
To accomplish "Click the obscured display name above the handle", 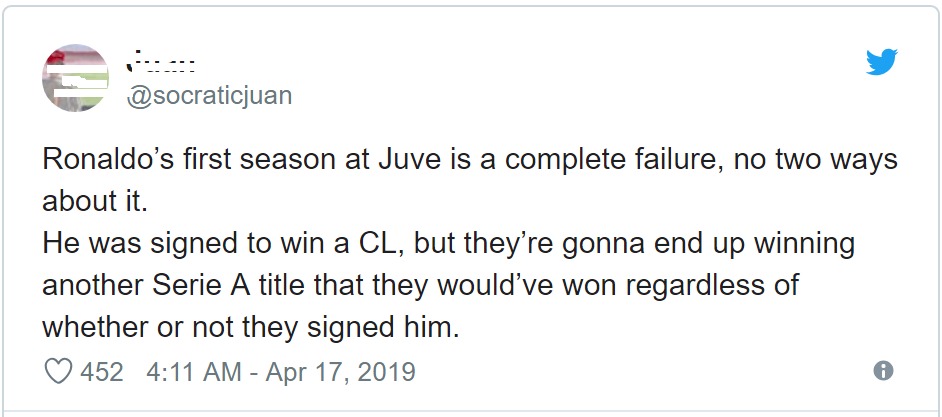I will point(161,61).
